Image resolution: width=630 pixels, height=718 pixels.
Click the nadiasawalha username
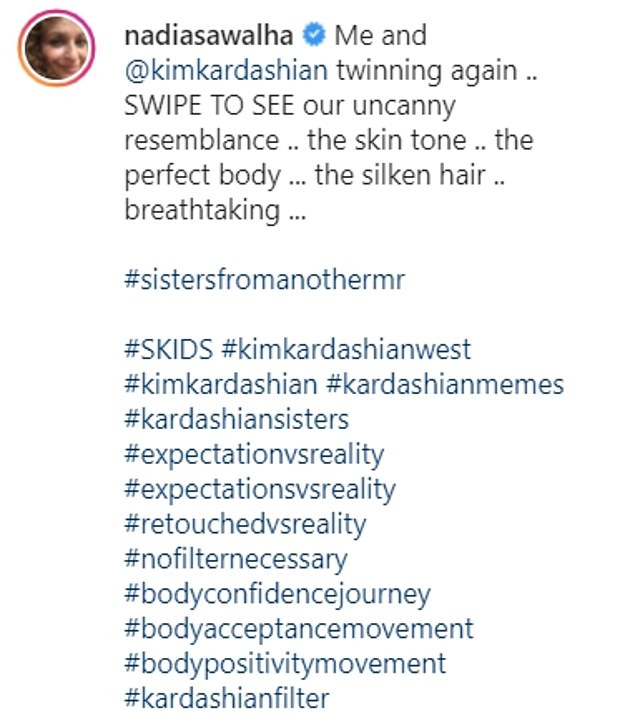(x=209, y=36)
